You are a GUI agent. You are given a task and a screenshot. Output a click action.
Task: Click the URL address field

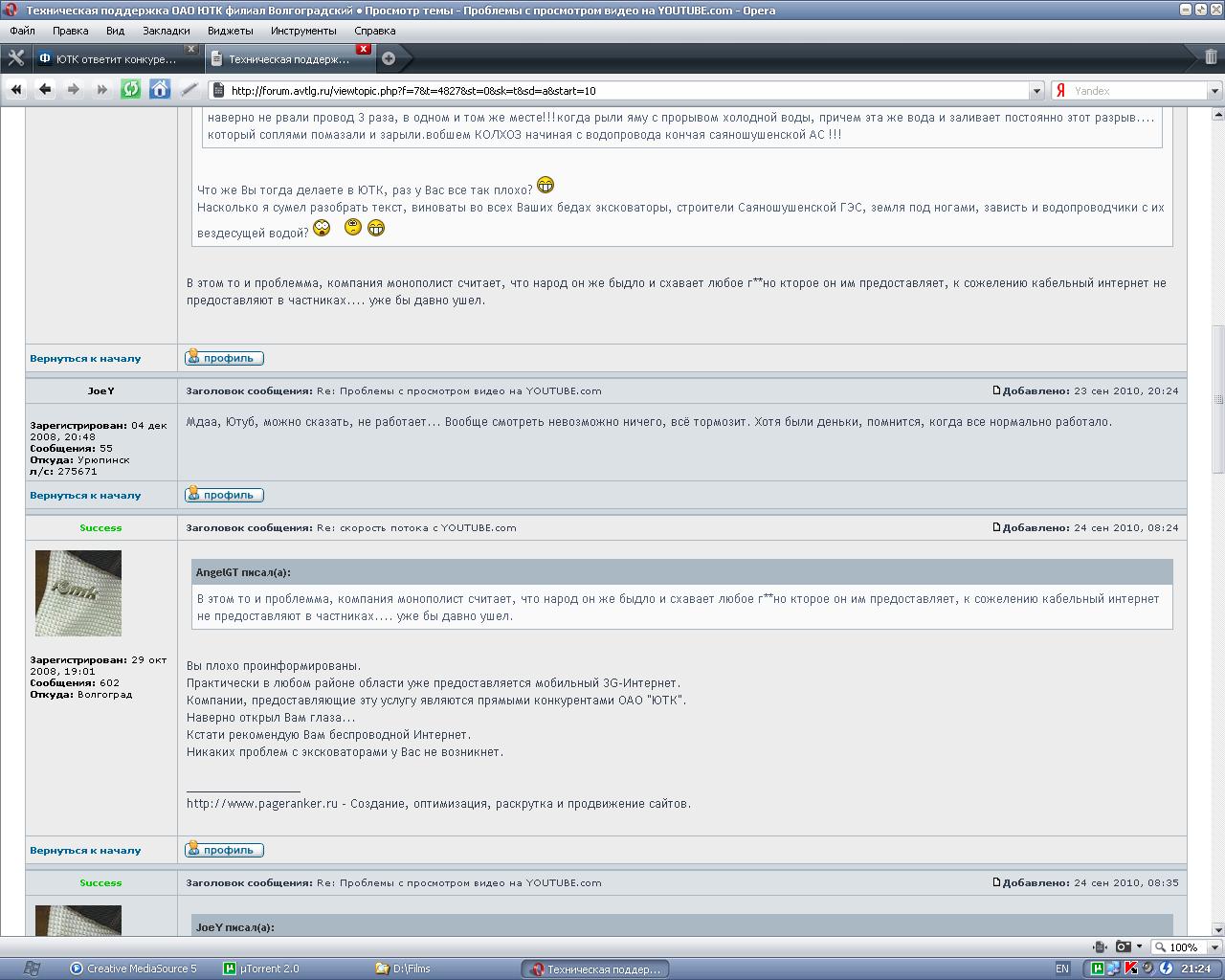627,91
